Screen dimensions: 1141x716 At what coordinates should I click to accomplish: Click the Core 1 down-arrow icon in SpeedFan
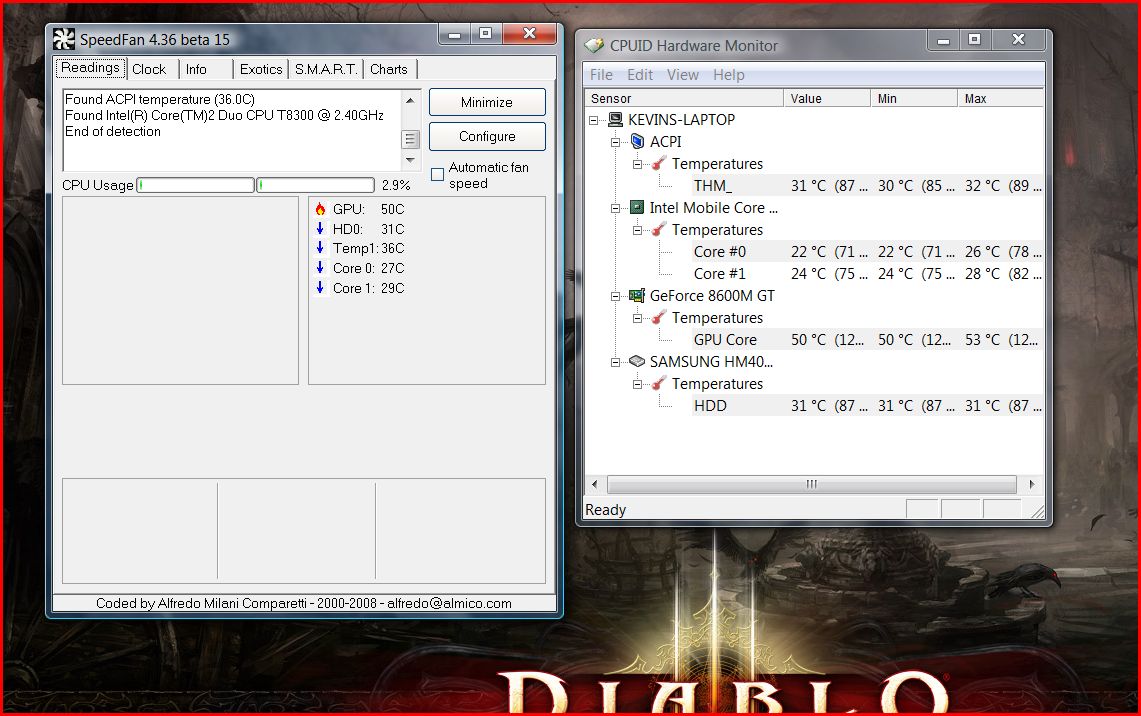[320, 287]
